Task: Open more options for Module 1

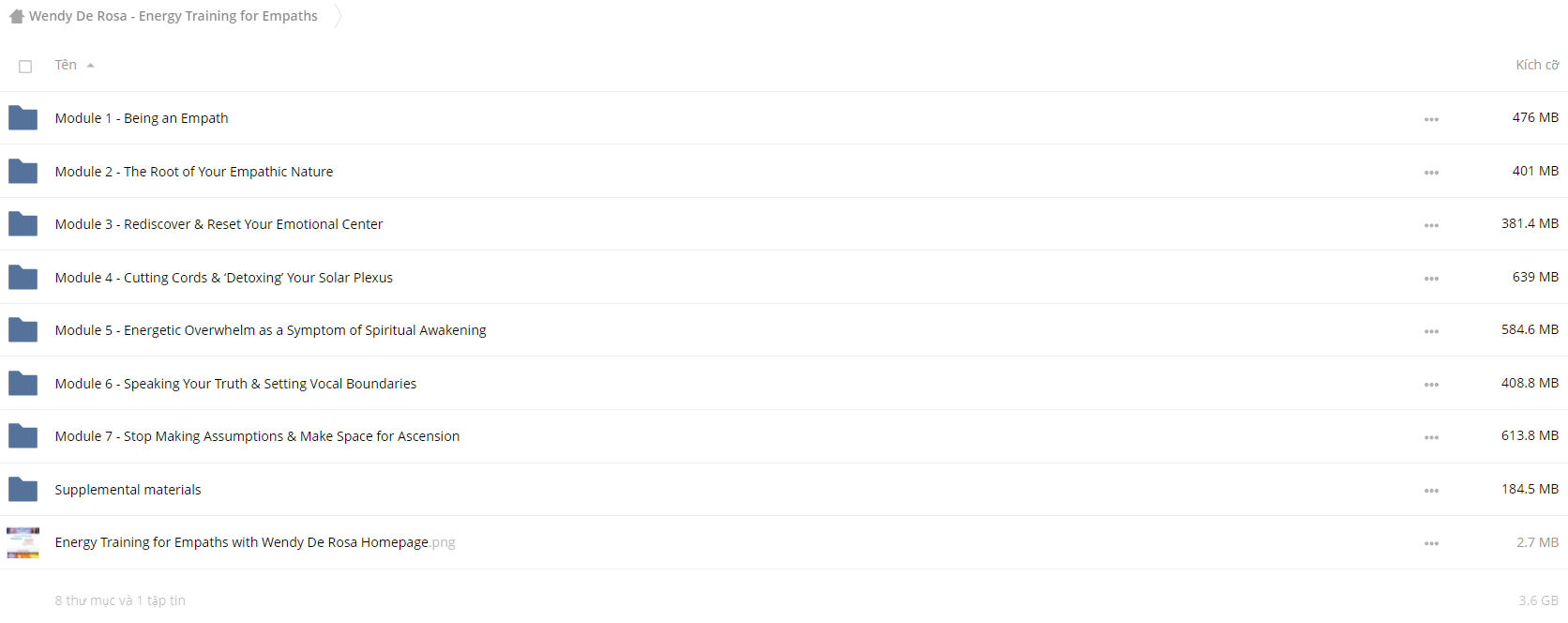Action: tap(1431, 119)
